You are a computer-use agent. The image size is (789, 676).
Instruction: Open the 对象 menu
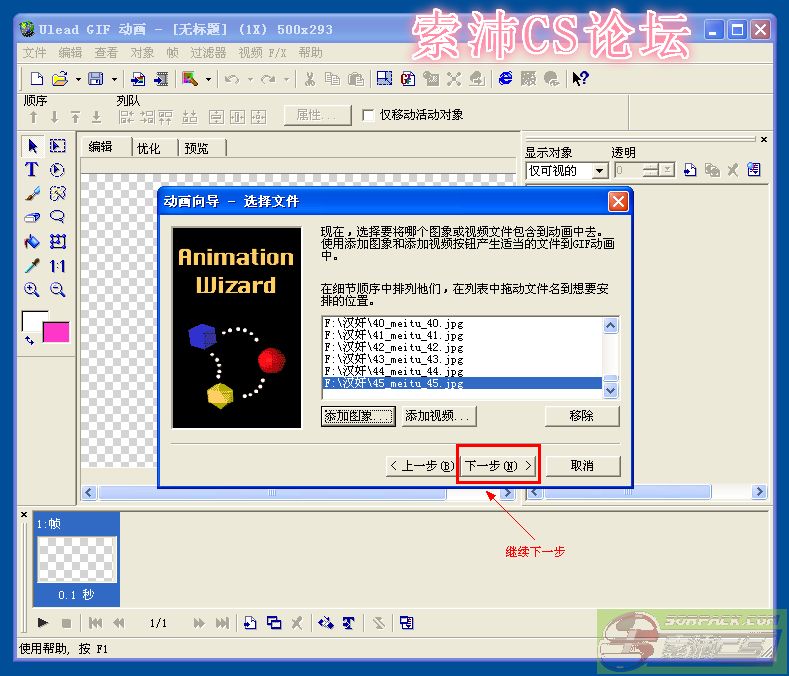click(142, 53)
